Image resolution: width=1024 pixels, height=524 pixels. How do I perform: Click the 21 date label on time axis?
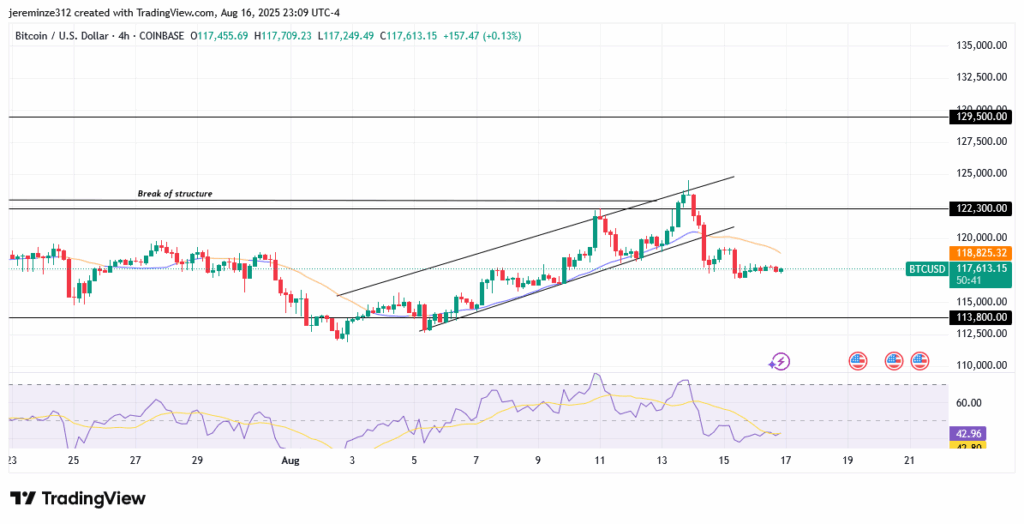click(x=910, y=461)
